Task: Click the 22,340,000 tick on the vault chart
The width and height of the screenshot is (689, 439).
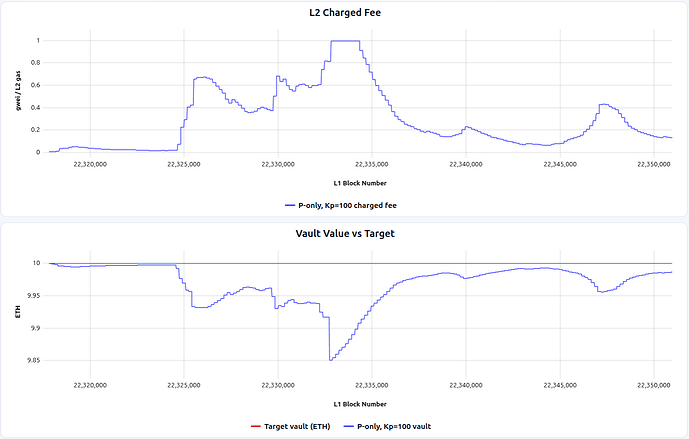Action: click(466, 385)
